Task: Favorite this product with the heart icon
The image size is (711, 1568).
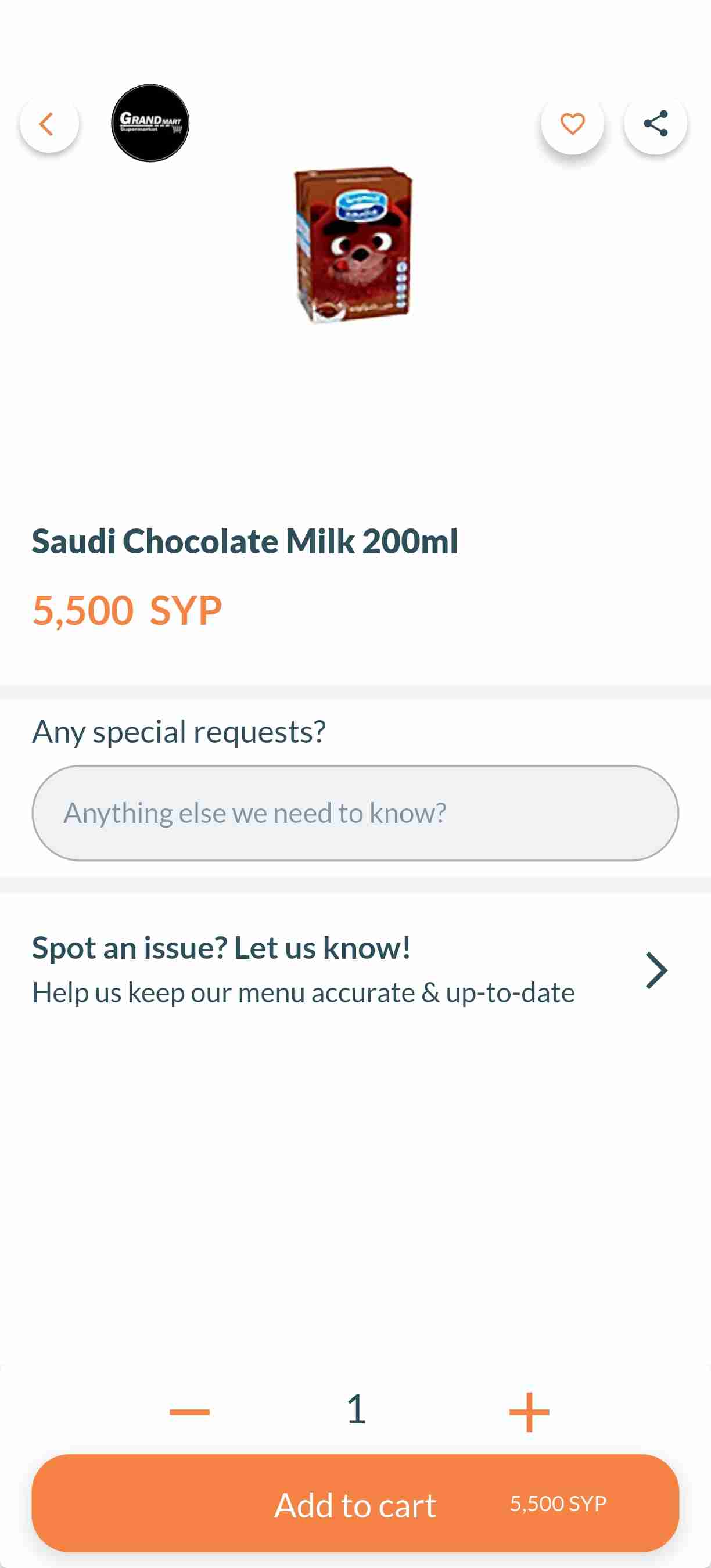Action: (572, 124)
